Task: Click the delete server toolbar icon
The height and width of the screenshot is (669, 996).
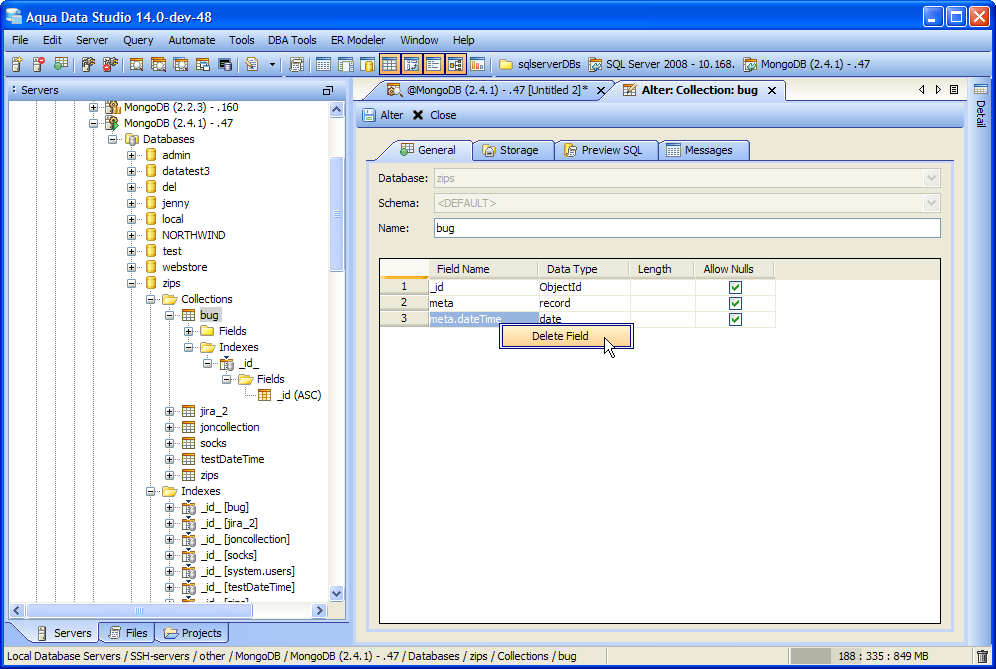Action: tap(39, 64)
